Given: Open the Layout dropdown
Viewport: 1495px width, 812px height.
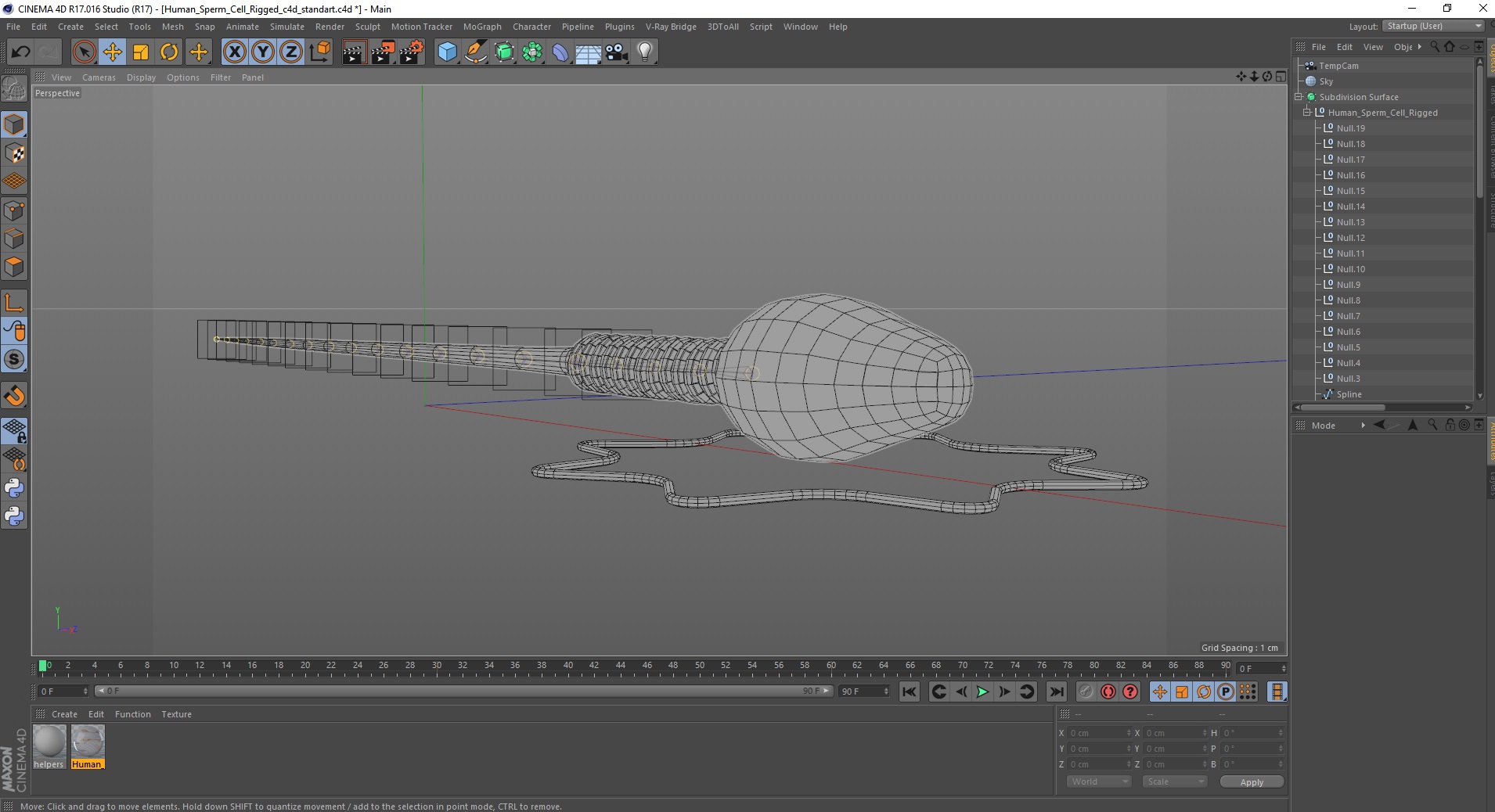Looking at the screenshot, I should 1434,27.
